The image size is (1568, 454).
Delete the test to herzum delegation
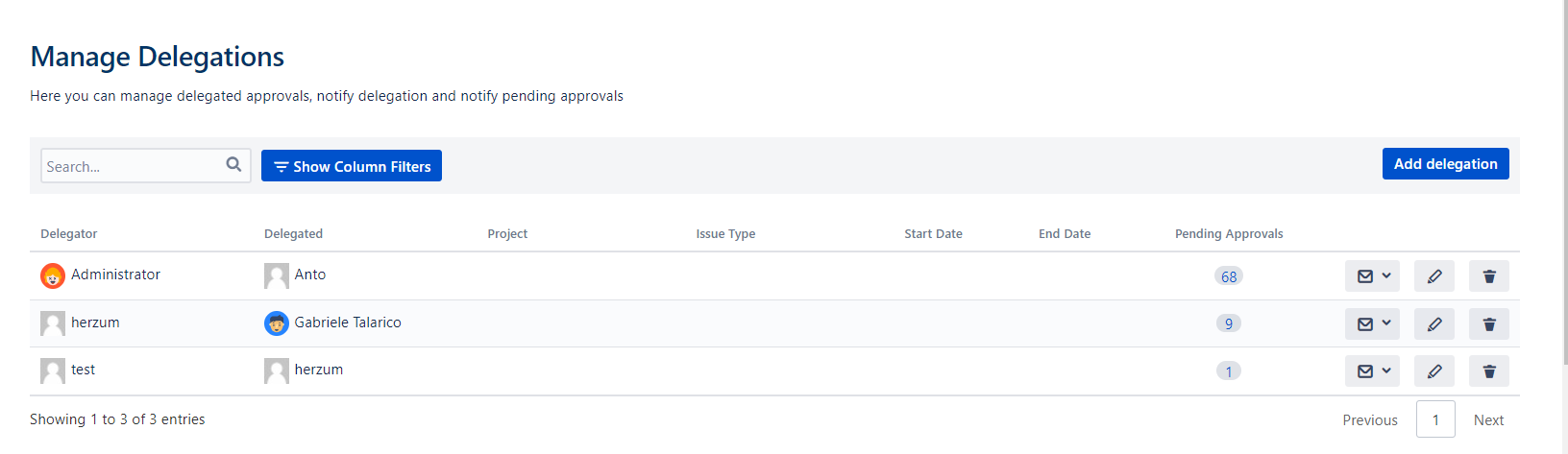(1489, 371)
